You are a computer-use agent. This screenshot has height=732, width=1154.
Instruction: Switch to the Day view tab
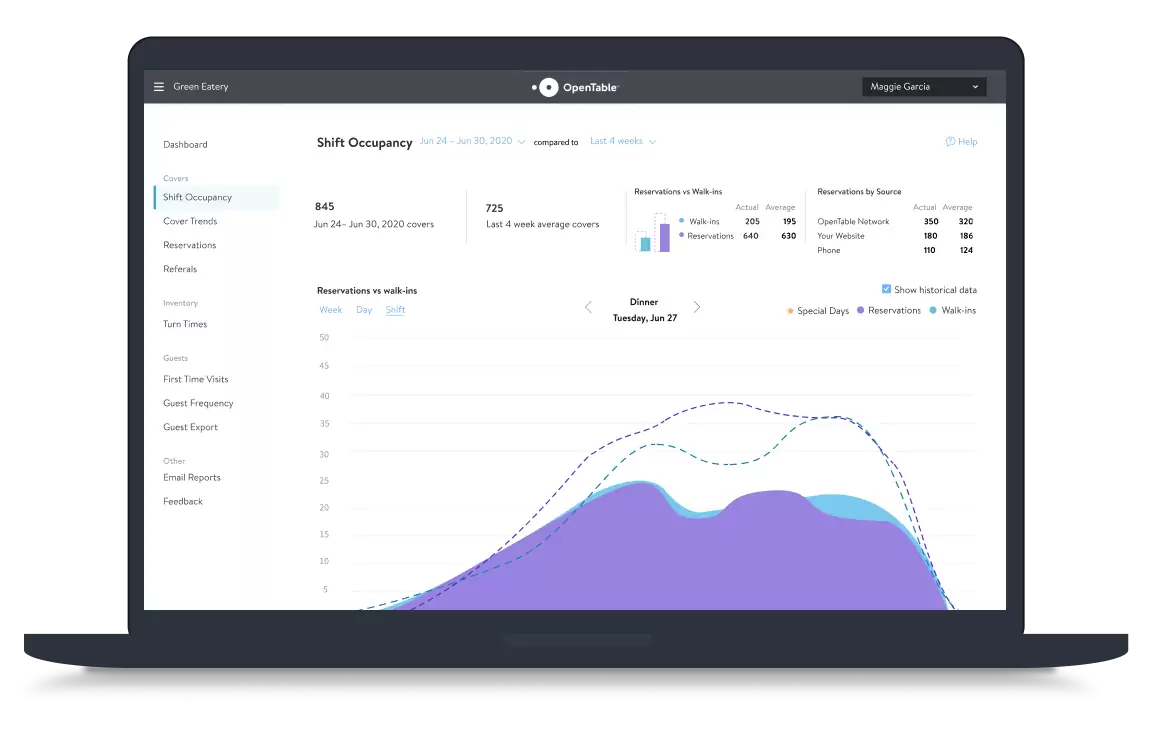(x=364, y=310)
